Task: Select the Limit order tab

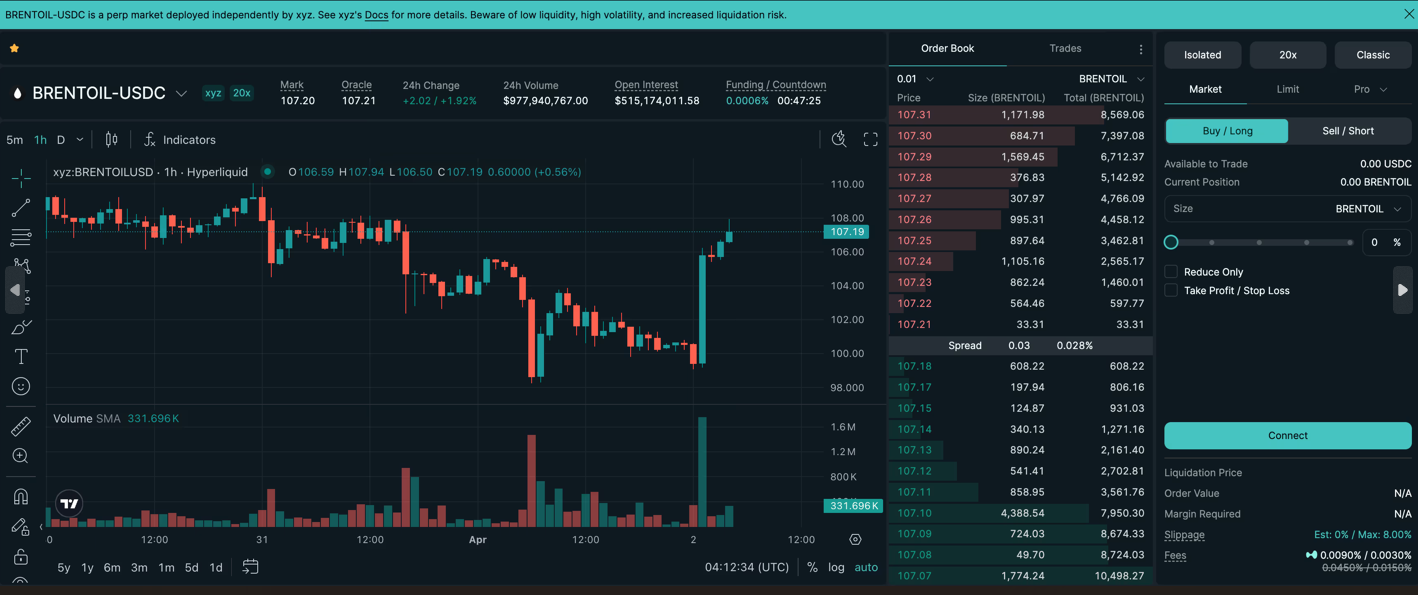Action: coord(1288,89)
